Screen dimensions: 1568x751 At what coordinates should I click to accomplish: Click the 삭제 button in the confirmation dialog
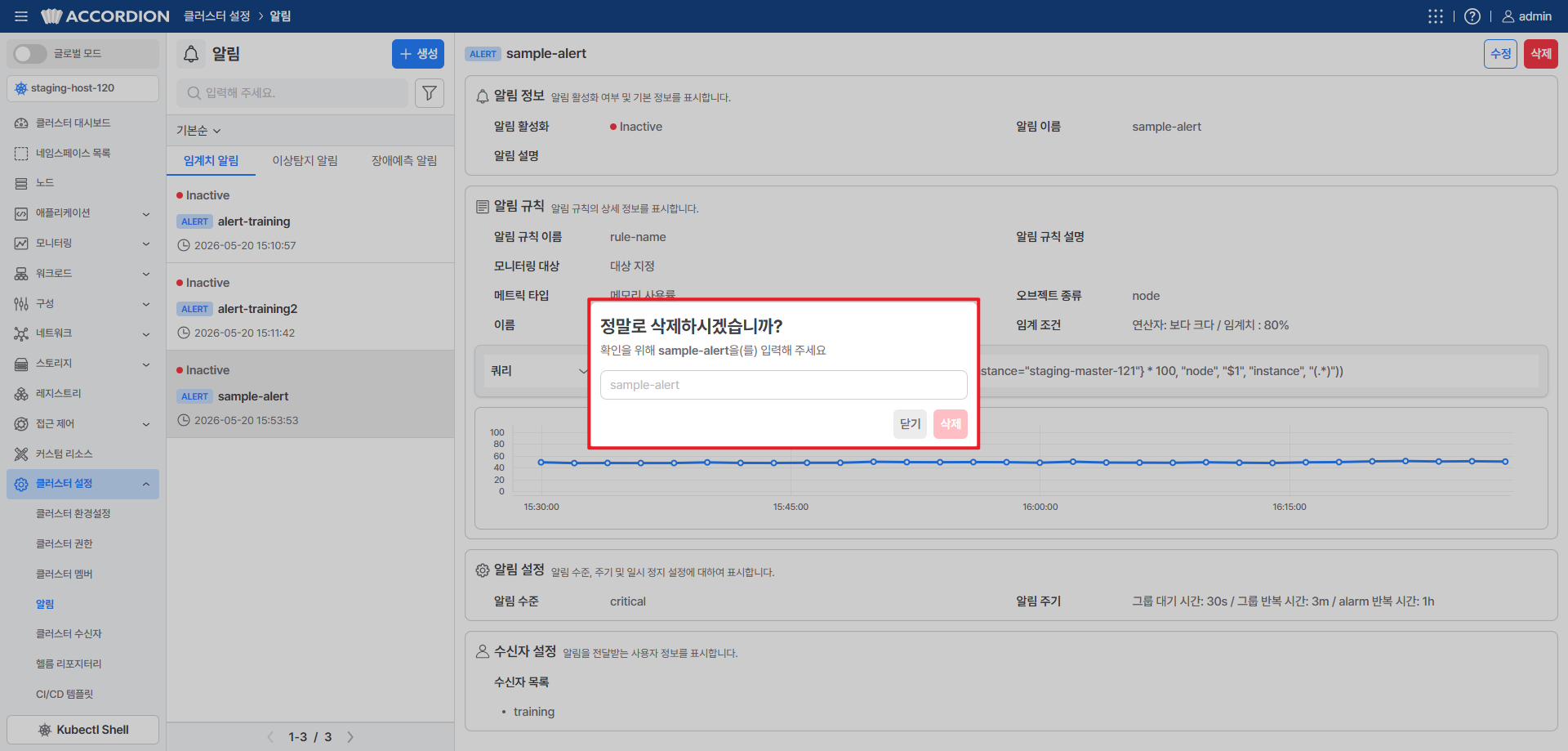pyautogui.click(x=951, y=424)
